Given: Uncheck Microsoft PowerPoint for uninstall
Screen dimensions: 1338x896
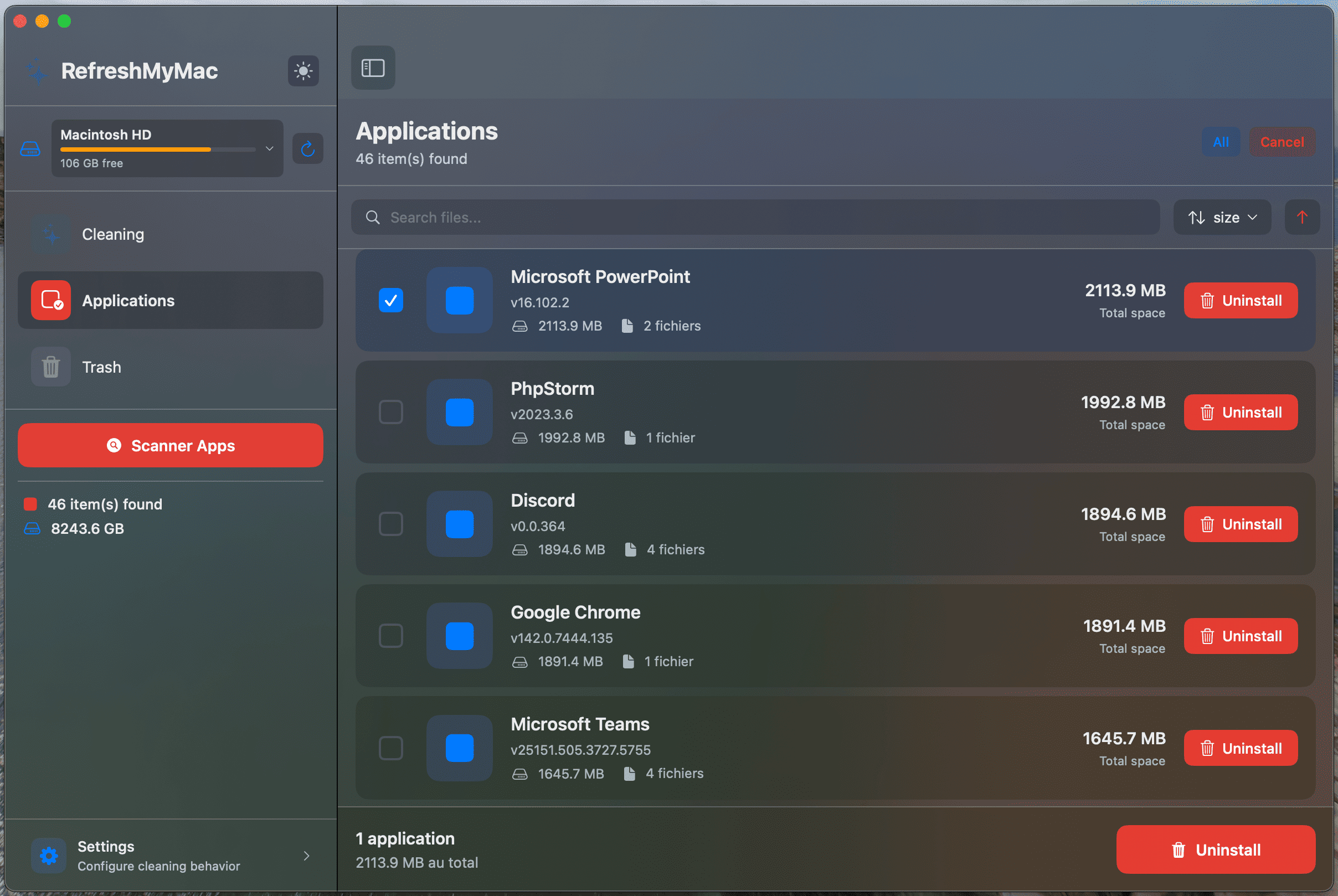Looking at the screenshot, I should tap(391, 300).
